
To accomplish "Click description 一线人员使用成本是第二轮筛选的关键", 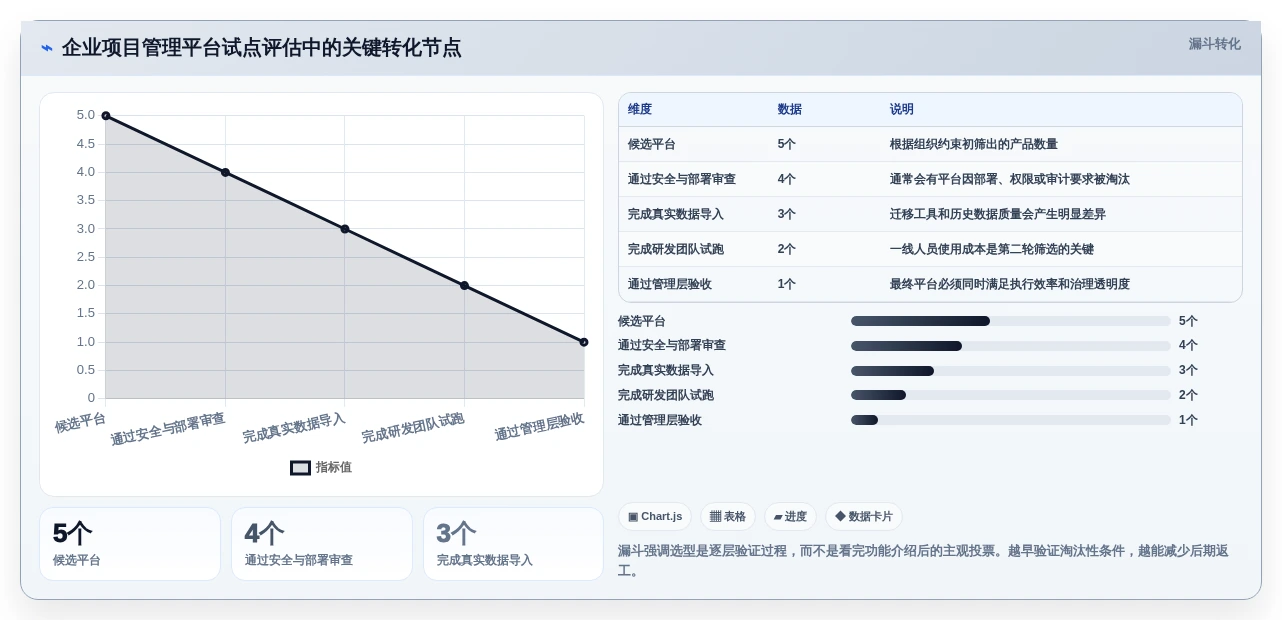I will [992, 249].
